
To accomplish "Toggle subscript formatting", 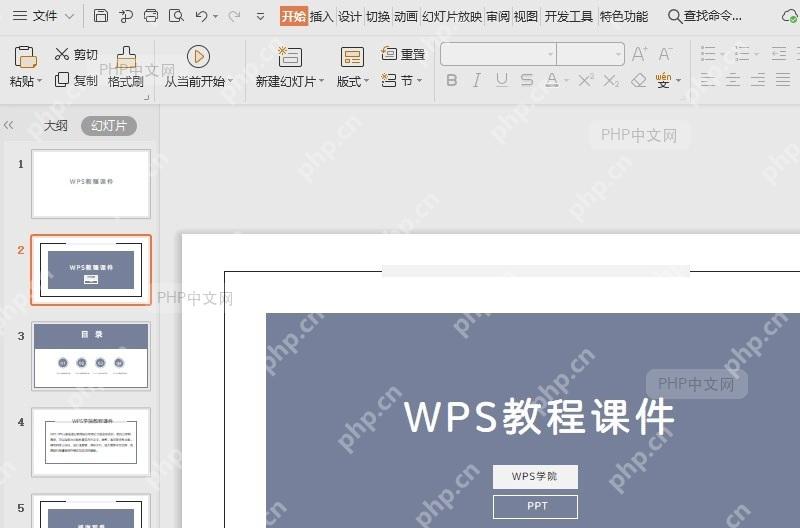I will point(611,80).
